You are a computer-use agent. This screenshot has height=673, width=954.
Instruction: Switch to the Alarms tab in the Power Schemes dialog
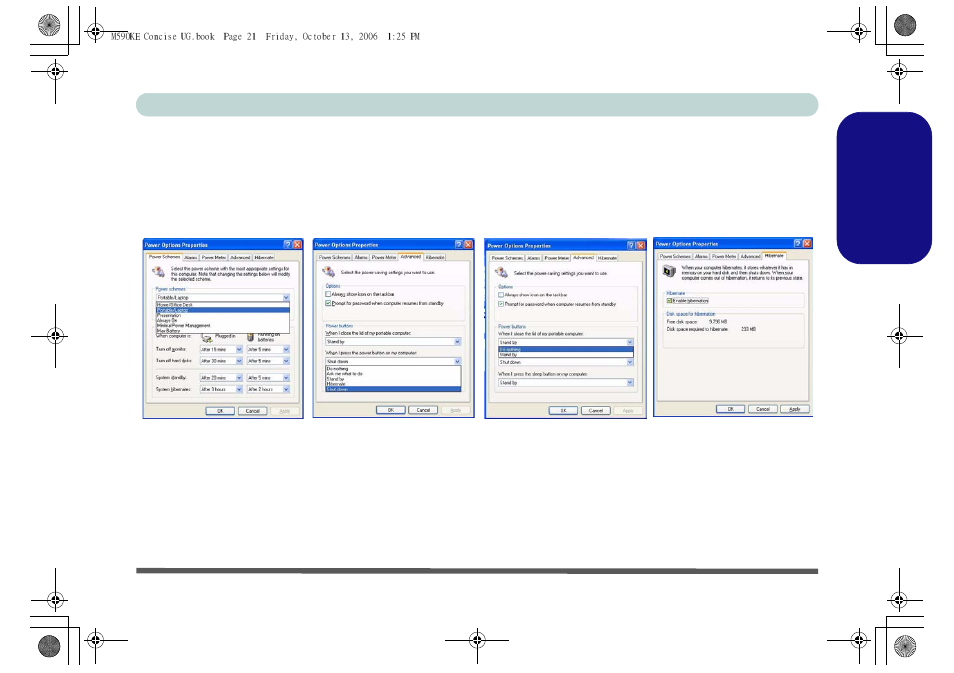(190, 258)
